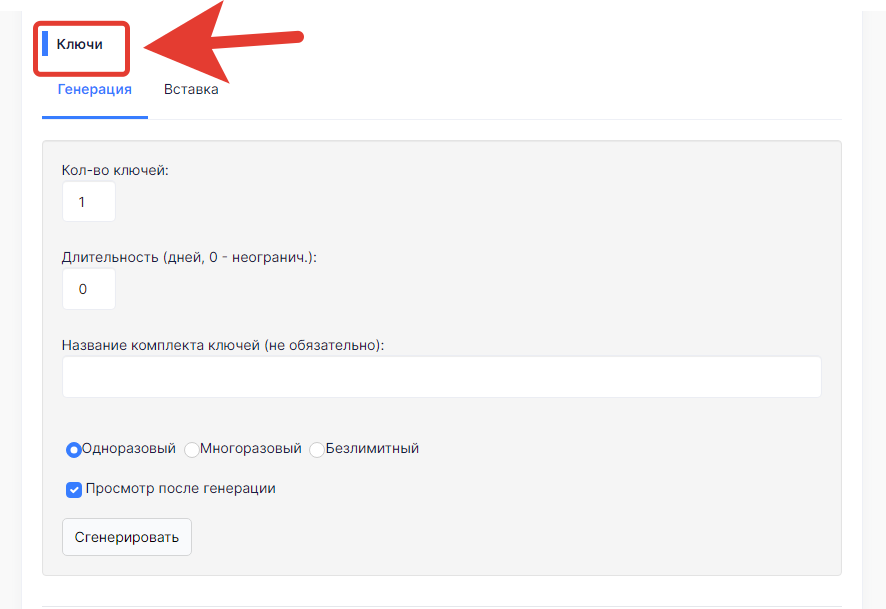Select the Многоразовый radio button
This screenshot has width=886, height=609.
(192, 450)
